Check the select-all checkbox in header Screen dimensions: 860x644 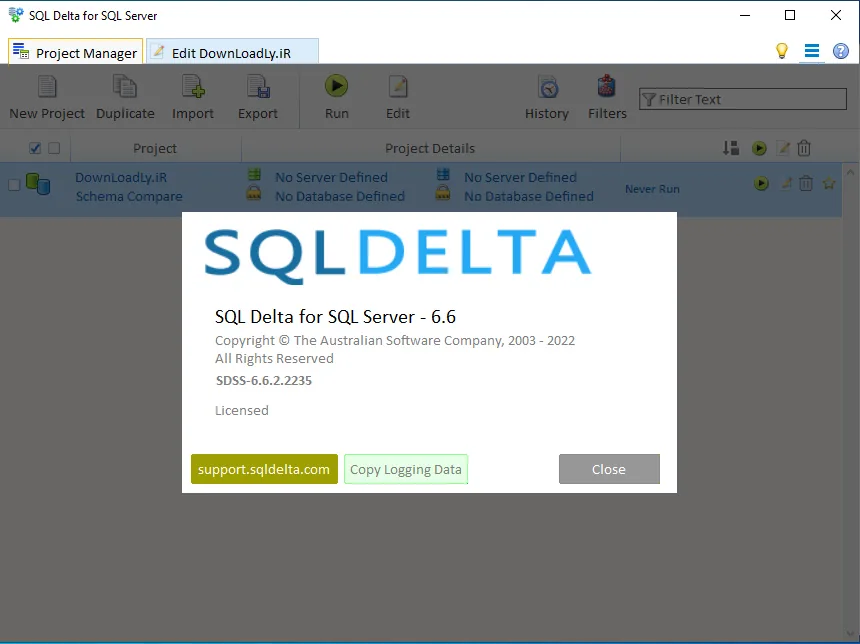click(35, 148)
